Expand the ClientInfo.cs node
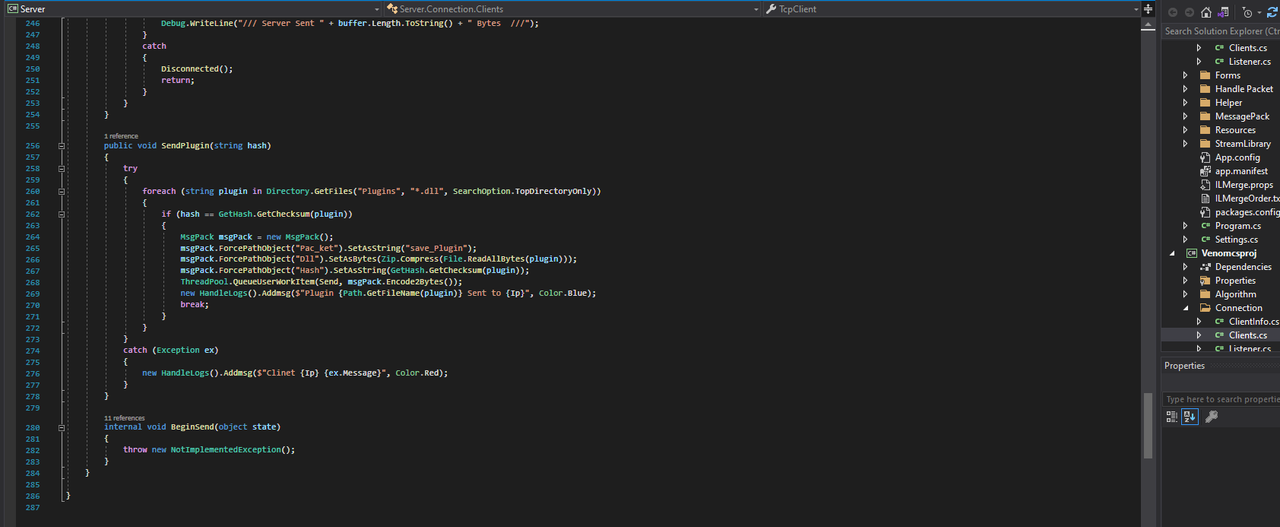Screen dimensions: 1280x527 [1199, 322]
